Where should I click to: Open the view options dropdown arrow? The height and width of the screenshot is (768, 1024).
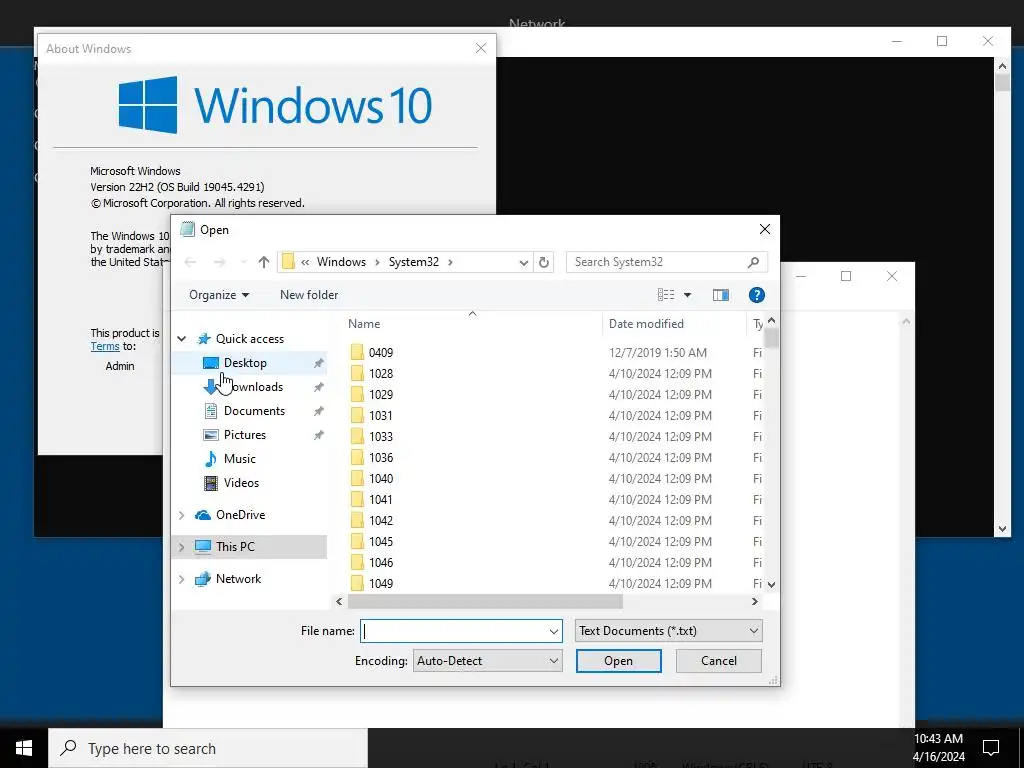[687, 295]
